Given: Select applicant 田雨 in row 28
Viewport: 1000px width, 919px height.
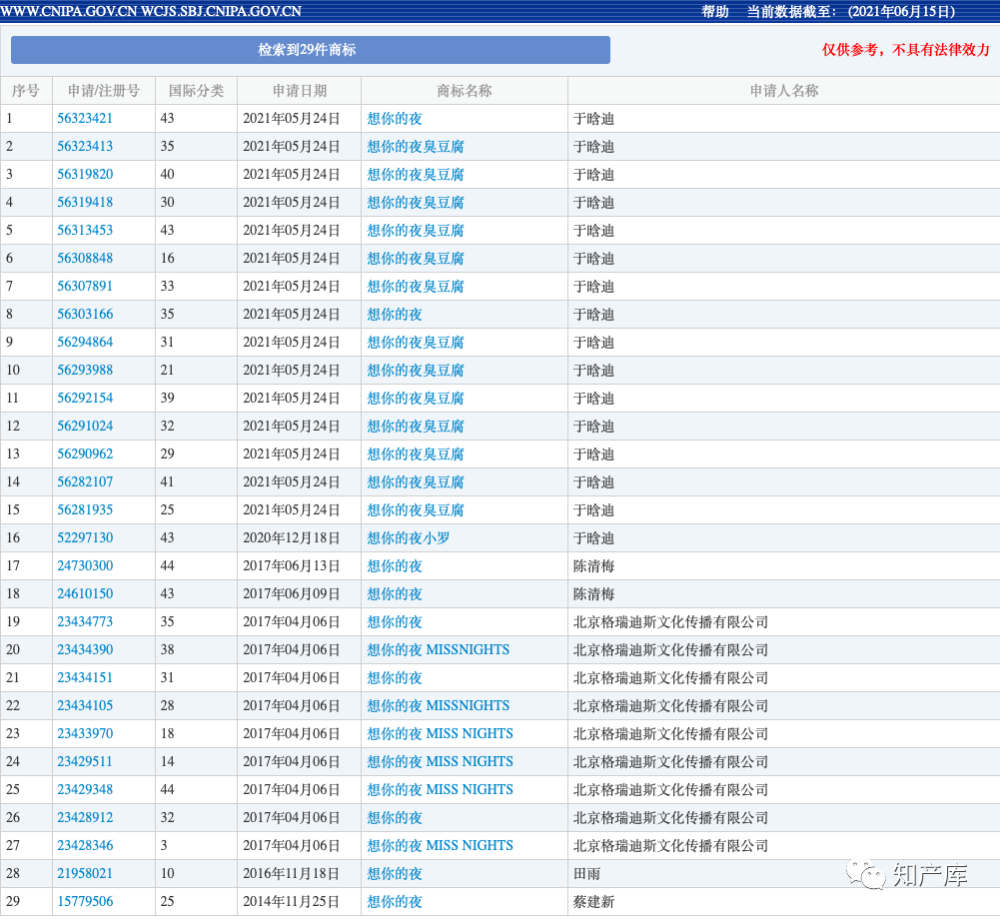Looking at the screenshot, I should [x=587, y=874].
